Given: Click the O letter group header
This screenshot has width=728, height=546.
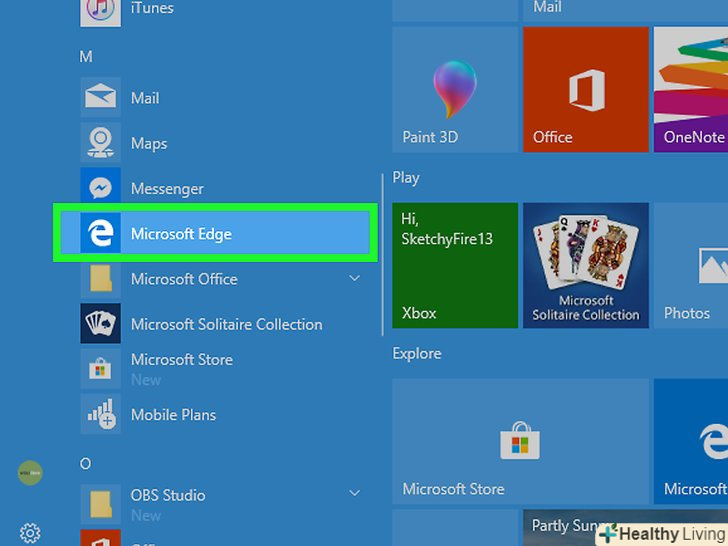Looking at the screenshot, I should tap(85, 463).
